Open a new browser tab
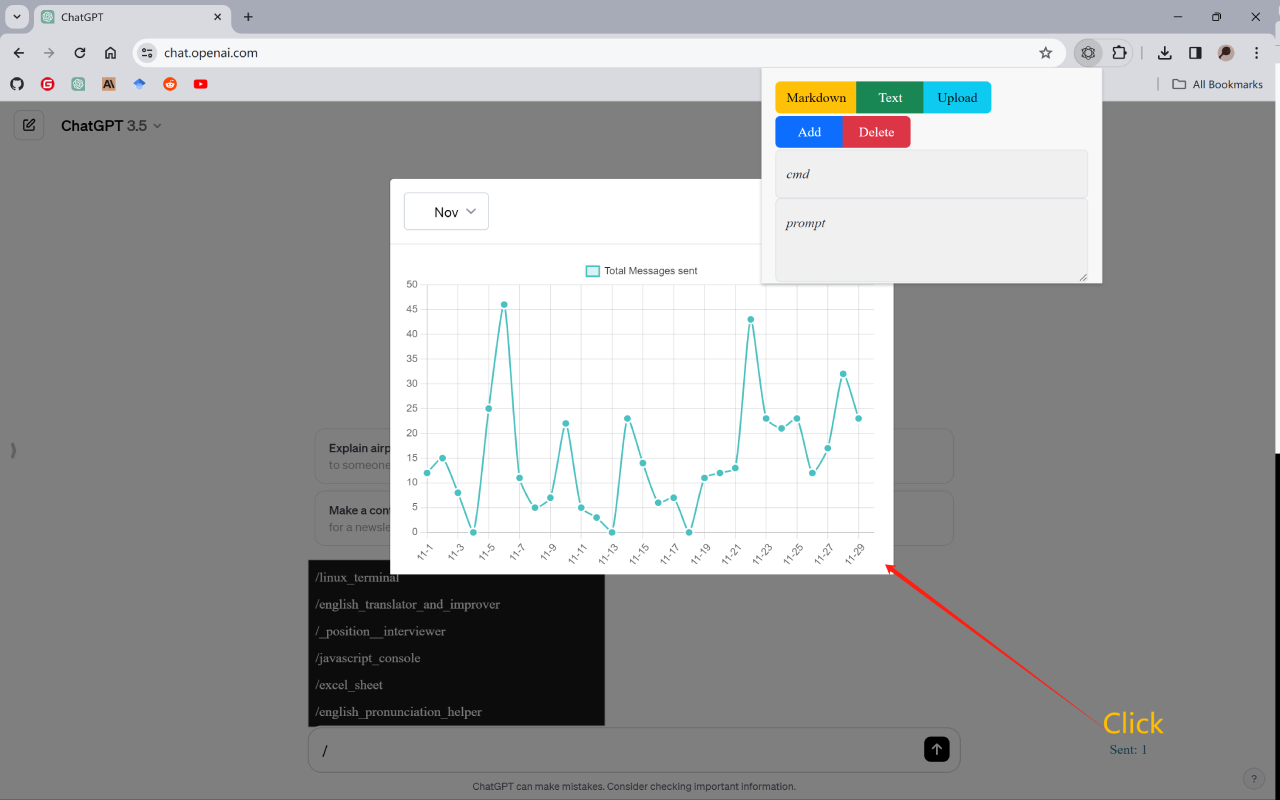This screenshot has height=800, width=1280. click(248, 17)
